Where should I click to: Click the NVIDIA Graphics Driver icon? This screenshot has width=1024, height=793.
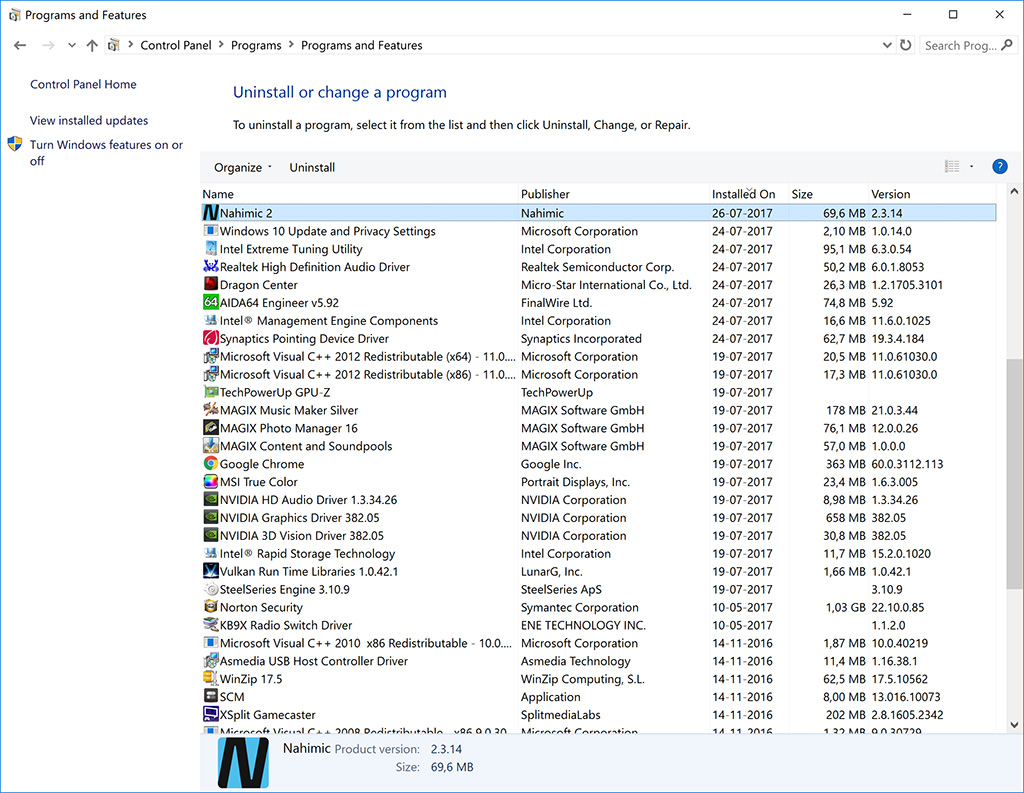click(x=211, y=518)
